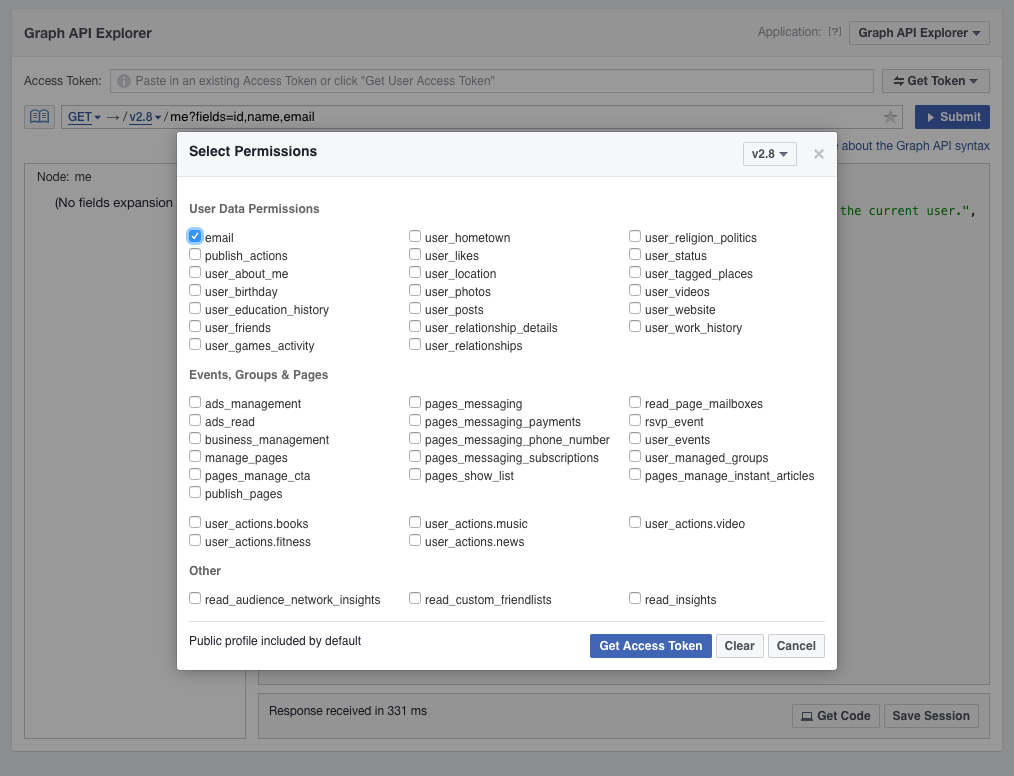Tick the user_posts checkbox
The width and height of the screenshot is (1014, 776).
pos(415,308)
